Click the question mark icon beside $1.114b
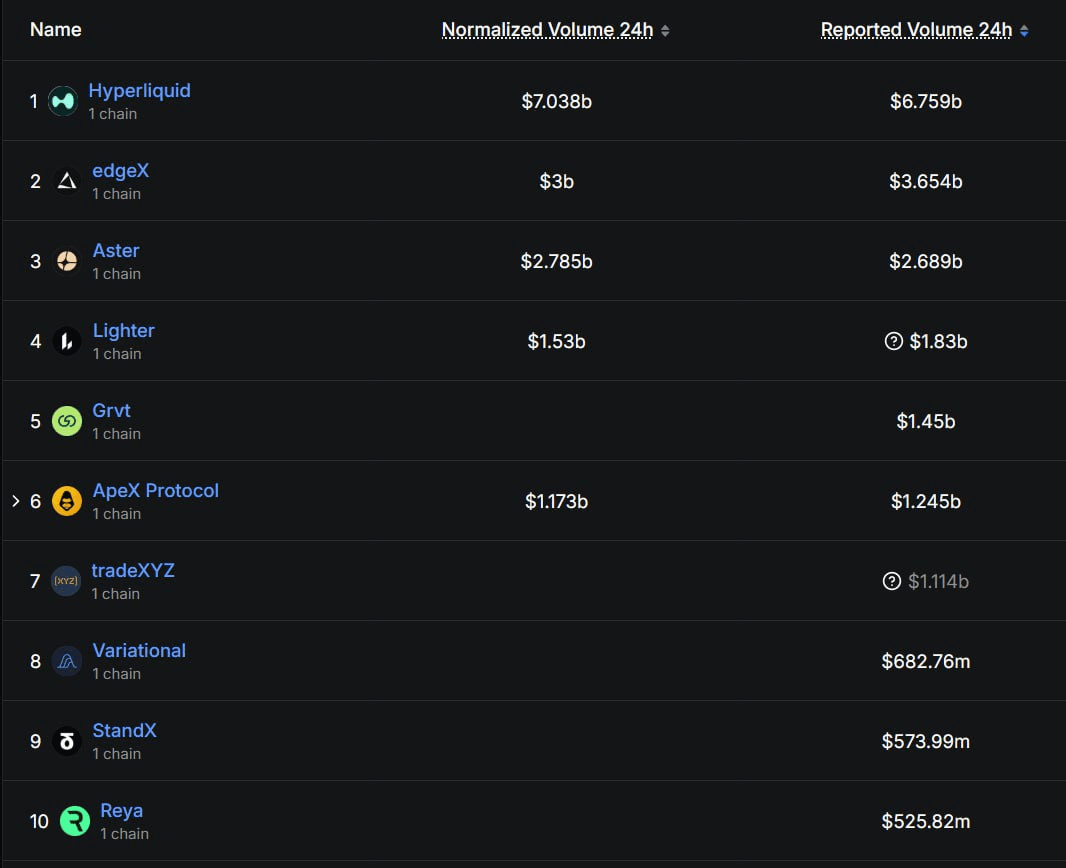 click(892, 581)
